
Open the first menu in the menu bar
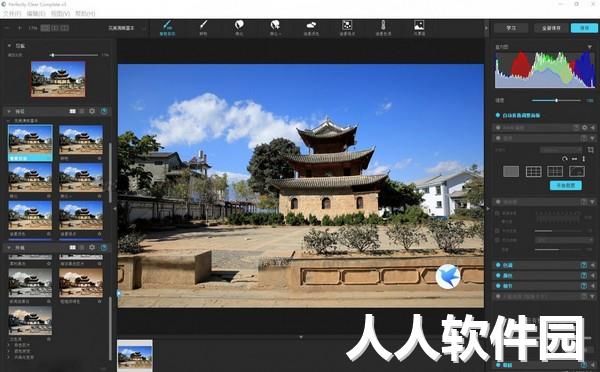(x=11, y=13)
